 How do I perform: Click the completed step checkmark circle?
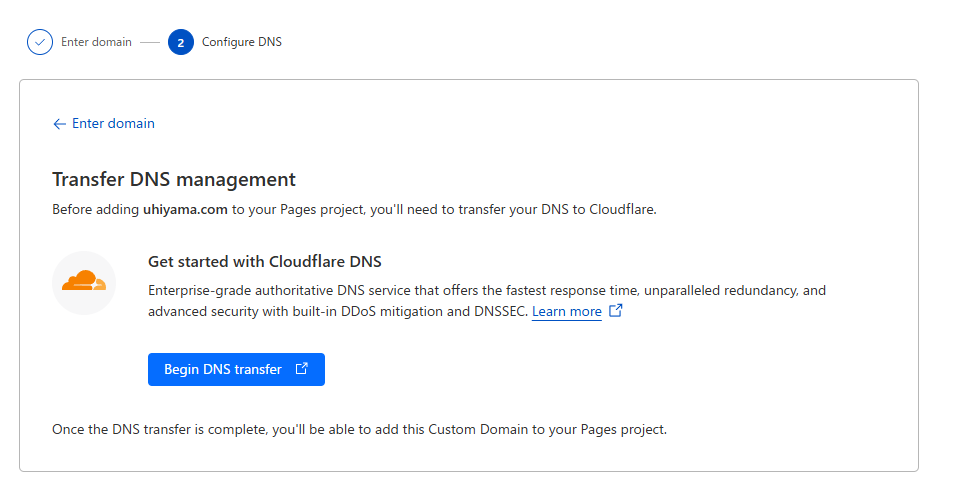[x=40, y=42]
